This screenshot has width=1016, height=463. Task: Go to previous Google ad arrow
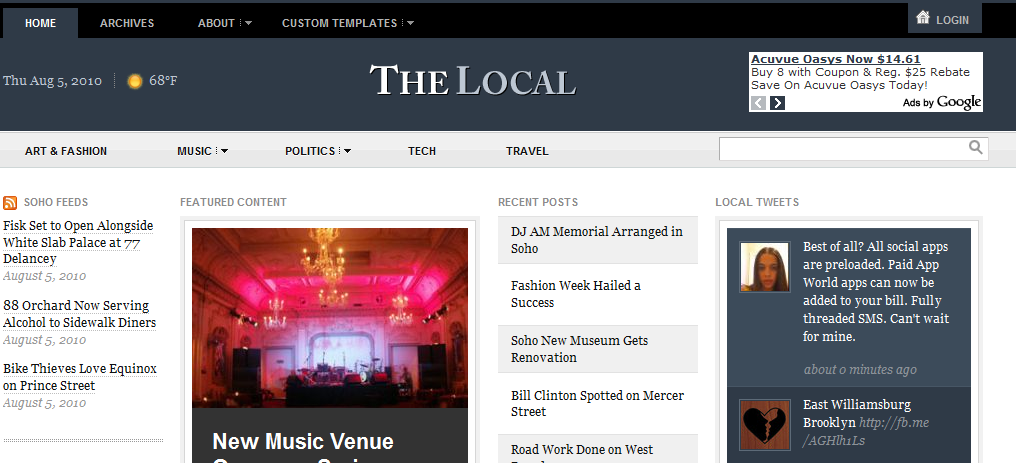[759, 103]
